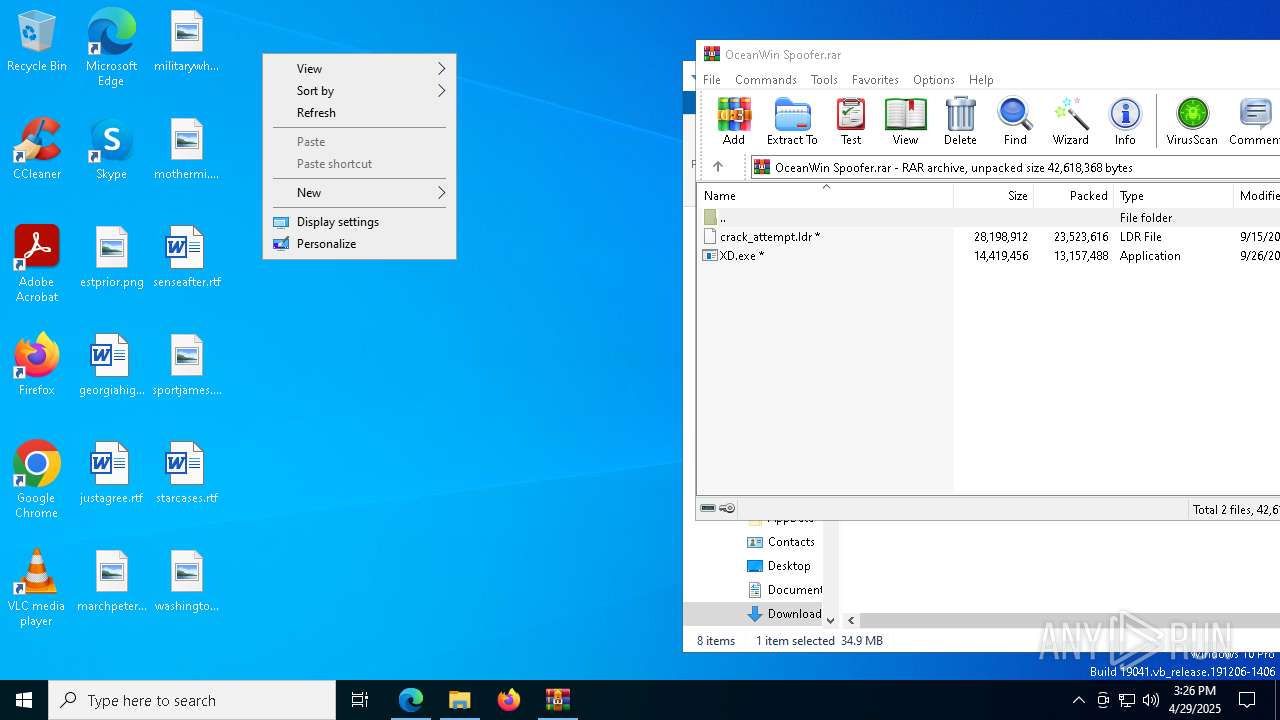Open Recycle Bin desktop icon
The image size is (1280, 720).
[37, 42]
